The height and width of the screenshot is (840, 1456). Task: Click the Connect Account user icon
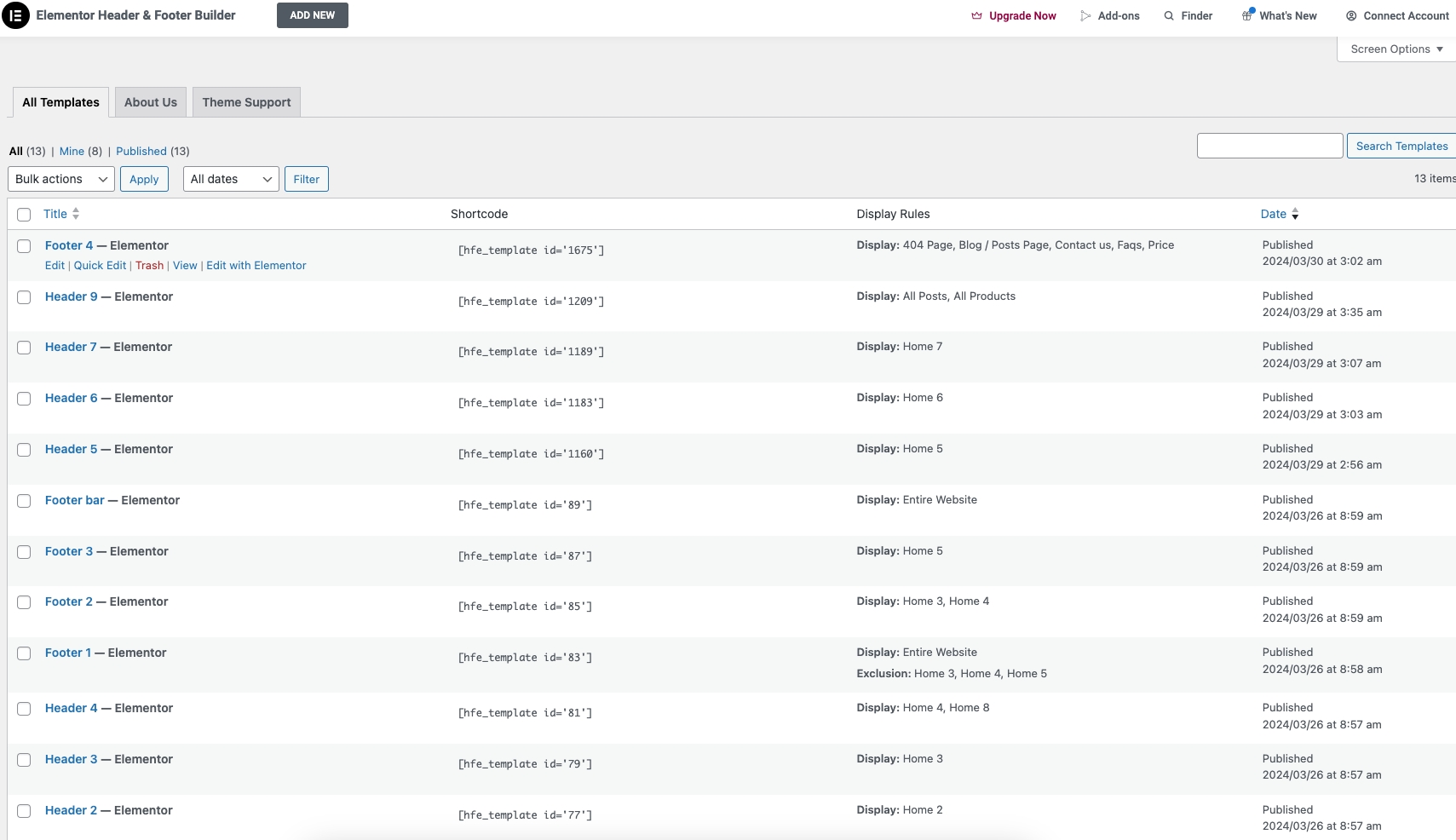(x=1351, y=16)
